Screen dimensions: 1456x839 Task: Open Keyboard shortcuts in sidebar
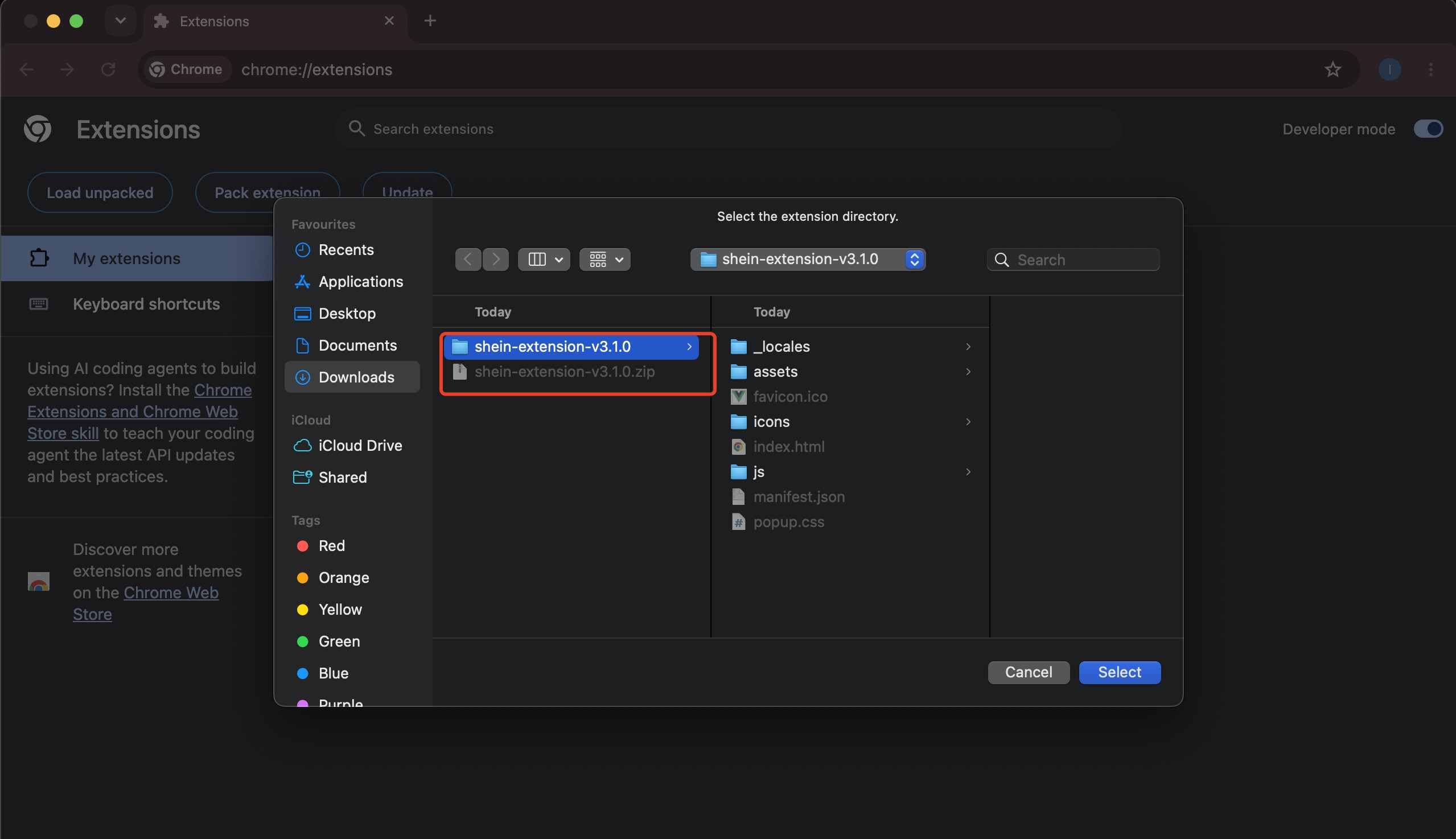click(137, 304)
